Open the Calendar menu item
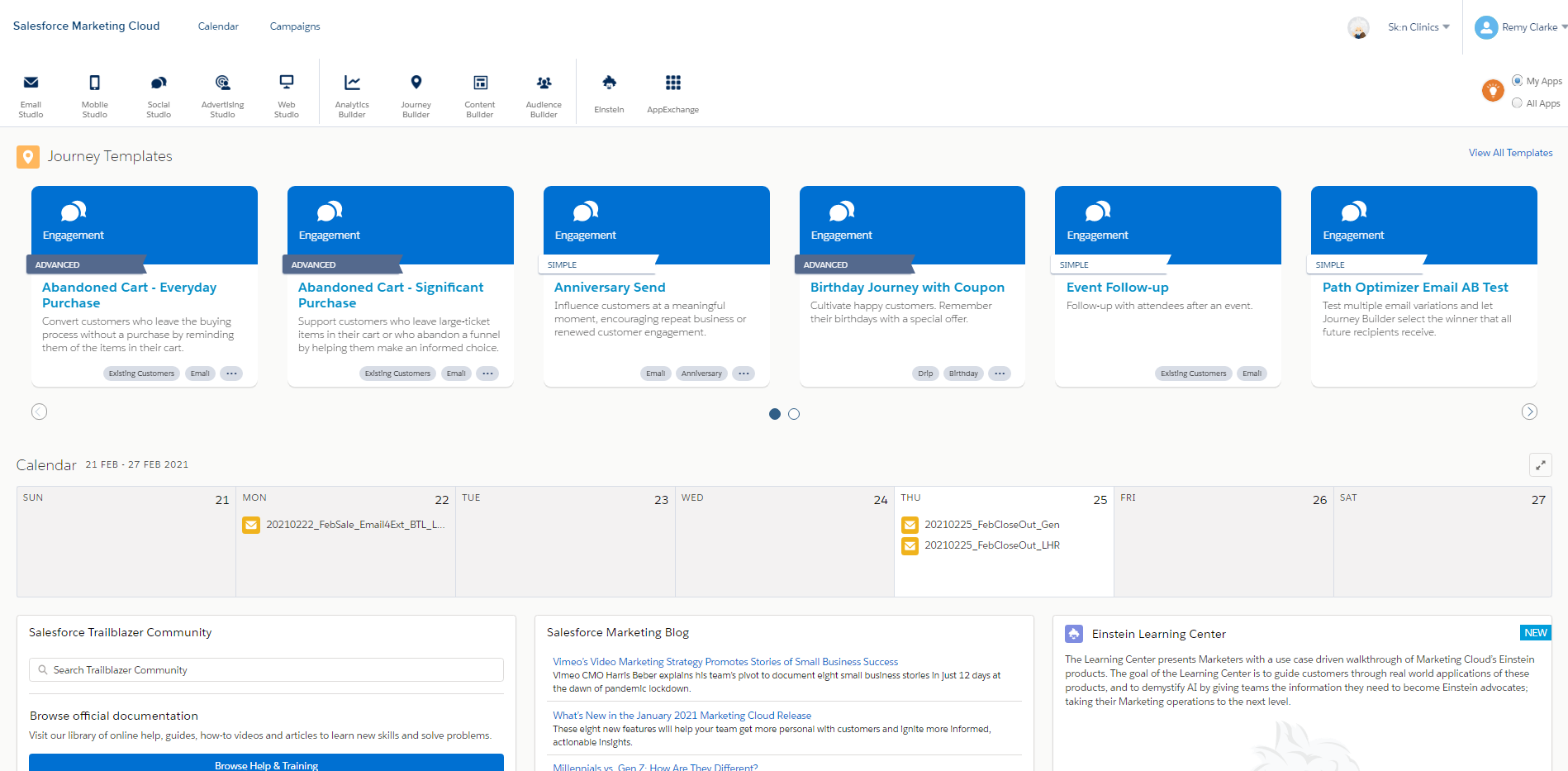 218,26
